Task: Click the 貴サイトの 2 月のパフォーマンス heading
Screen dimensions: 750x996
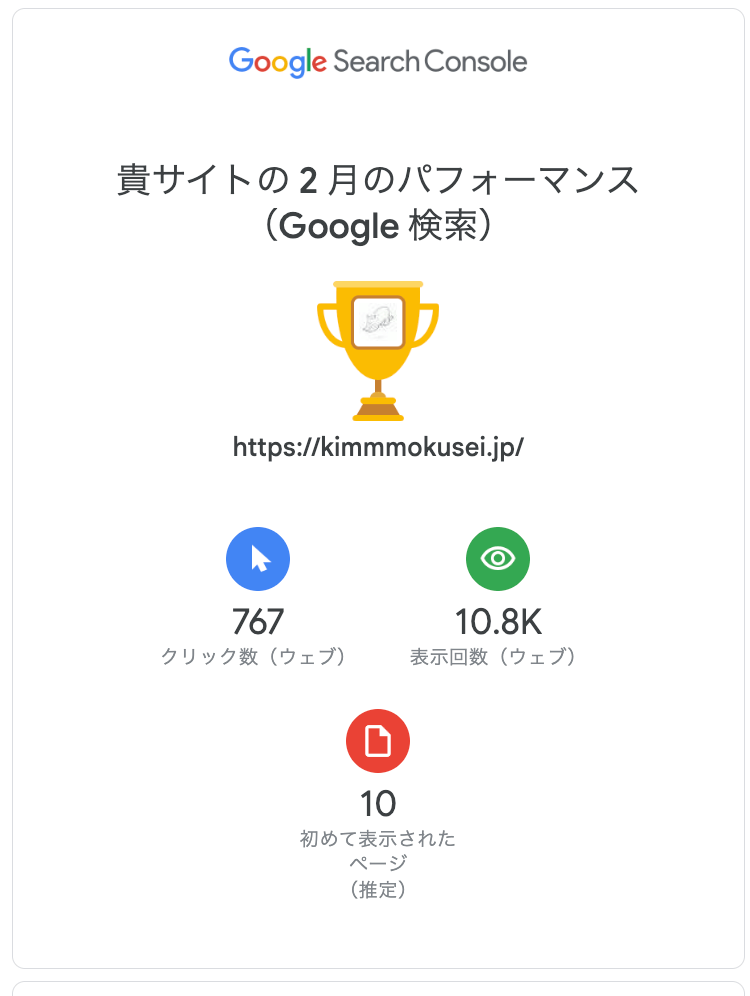Action: coord(378,181)
